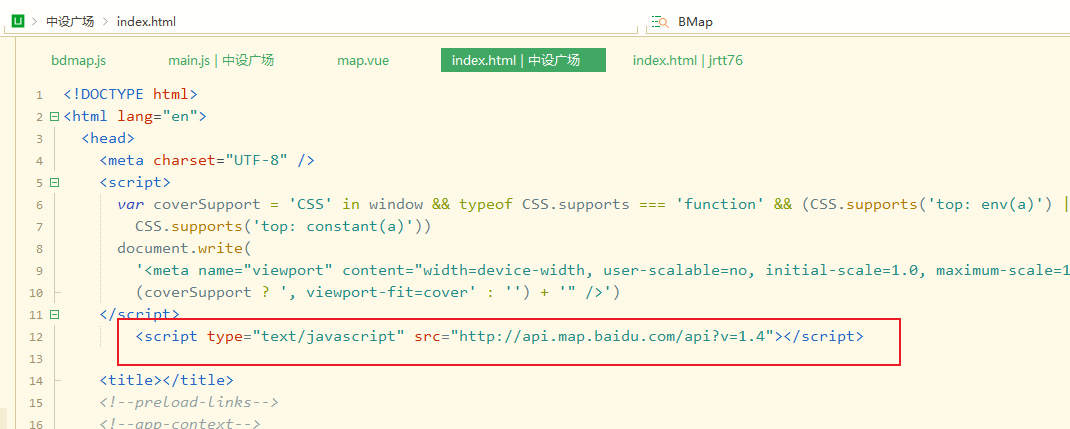Click the search icon beside BMap
The image size is (1070, 429).
(660, 22)
